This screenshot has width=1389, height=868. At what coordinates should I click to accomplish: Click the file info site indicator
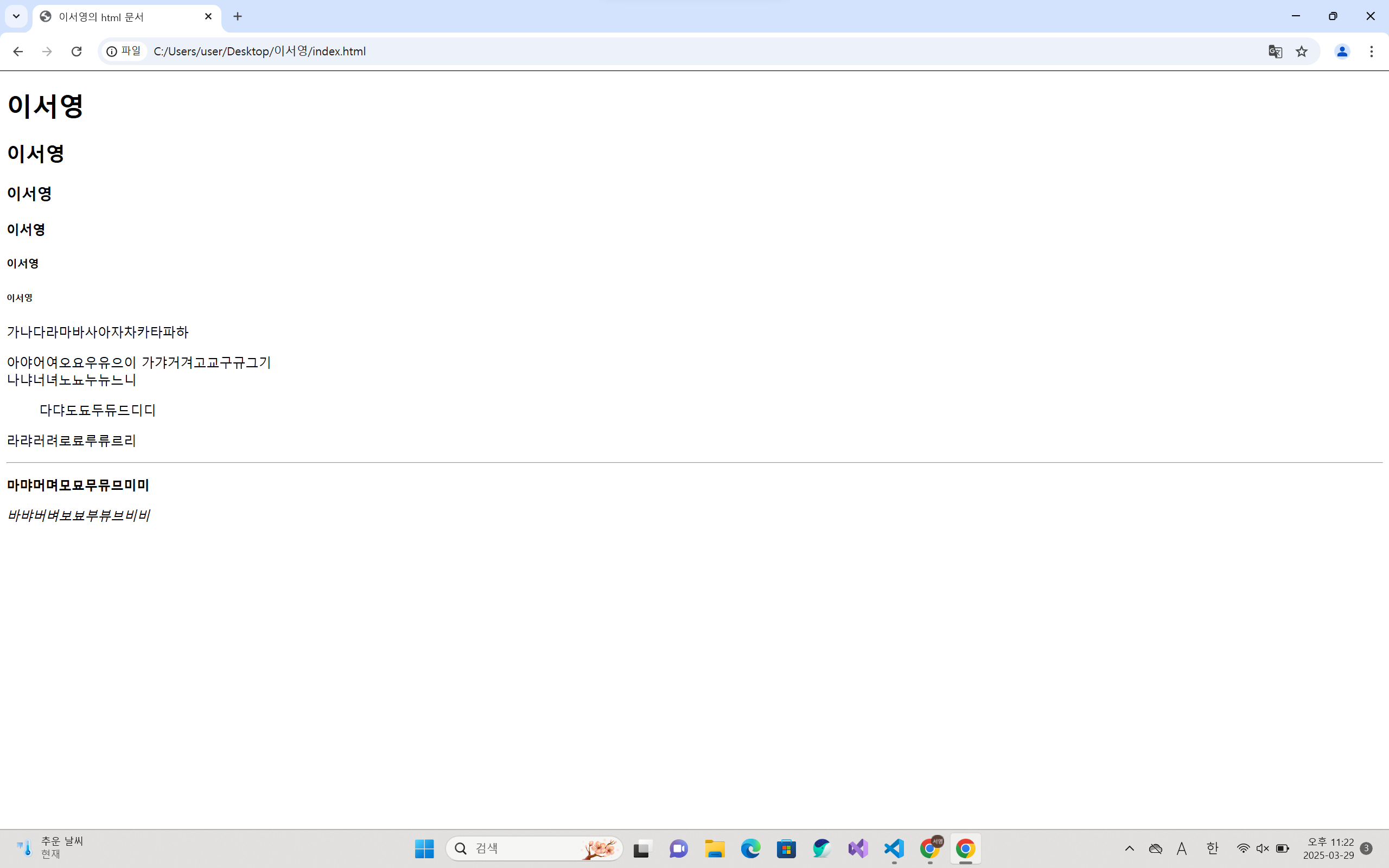[x=124, y=52]
